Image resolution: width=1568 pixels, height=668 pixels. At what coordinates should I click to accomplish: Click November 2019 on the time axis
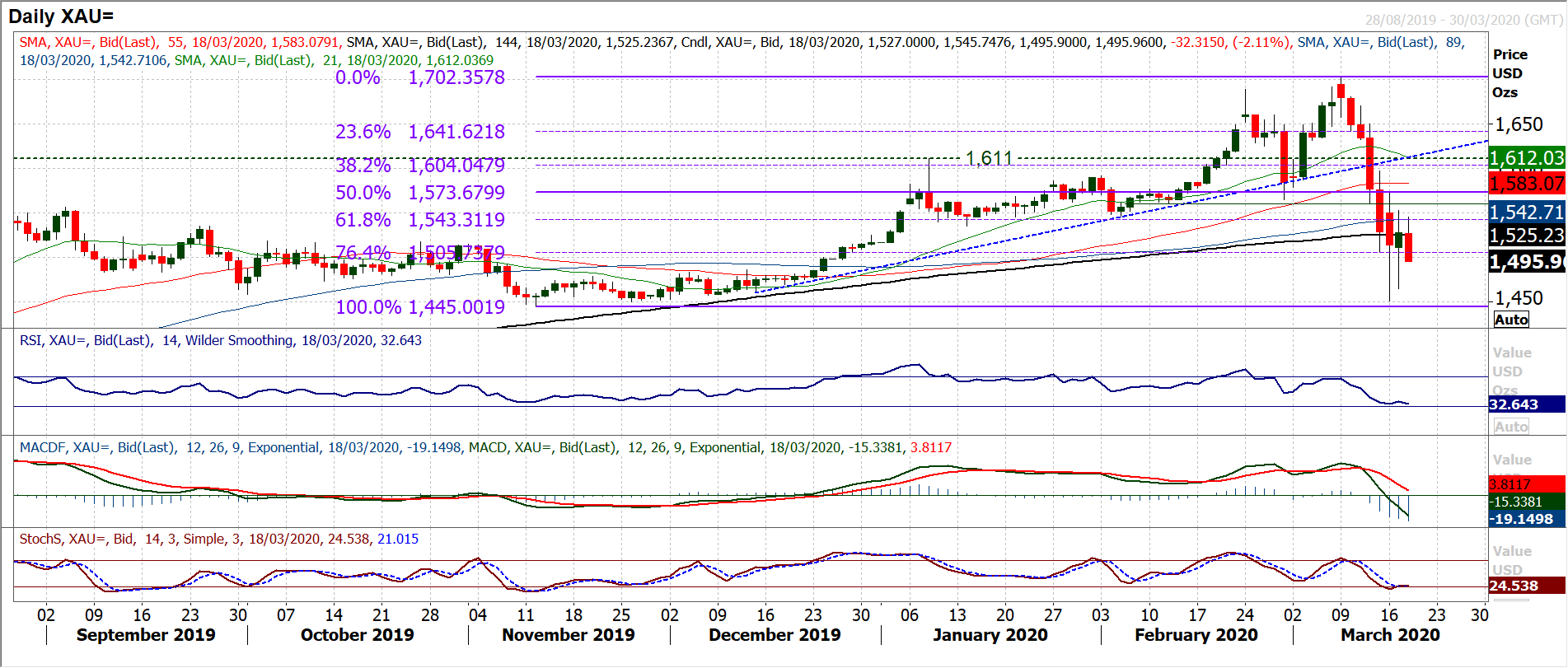pos(568,635)
